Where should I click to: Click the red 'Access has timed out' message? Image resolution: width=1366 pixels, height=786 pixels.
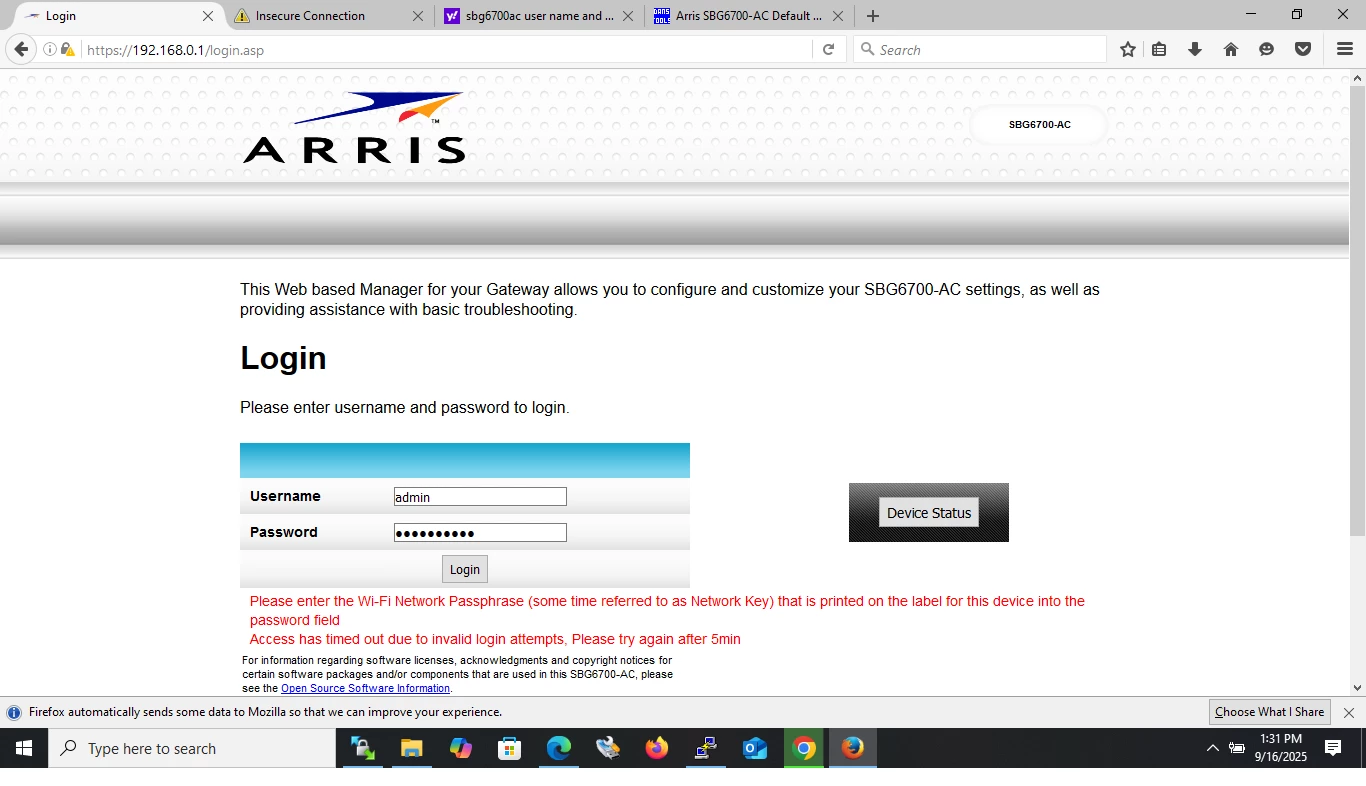[495, 639]
